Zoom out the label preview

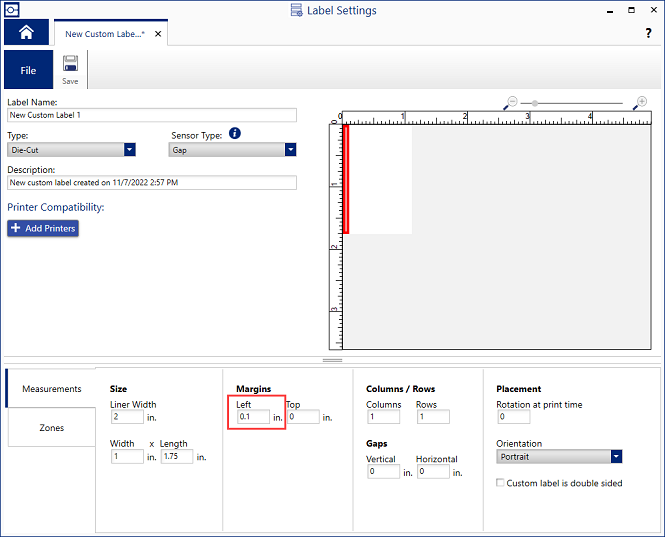tap(510, 103)
